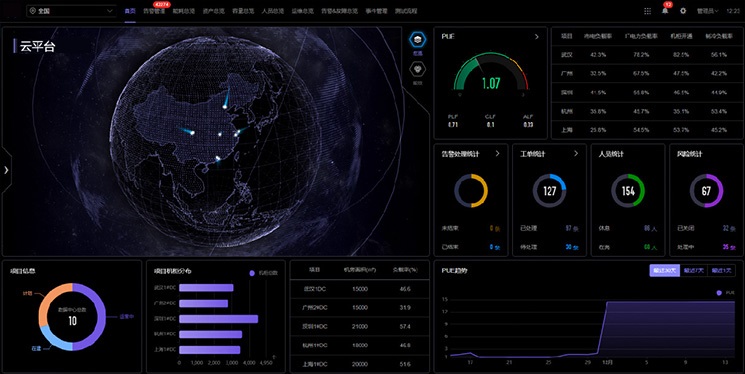Open the tab with red 42274 badge
Viewport: 745px width, 374px height.
pyautogui.click(x=154, y=11)
